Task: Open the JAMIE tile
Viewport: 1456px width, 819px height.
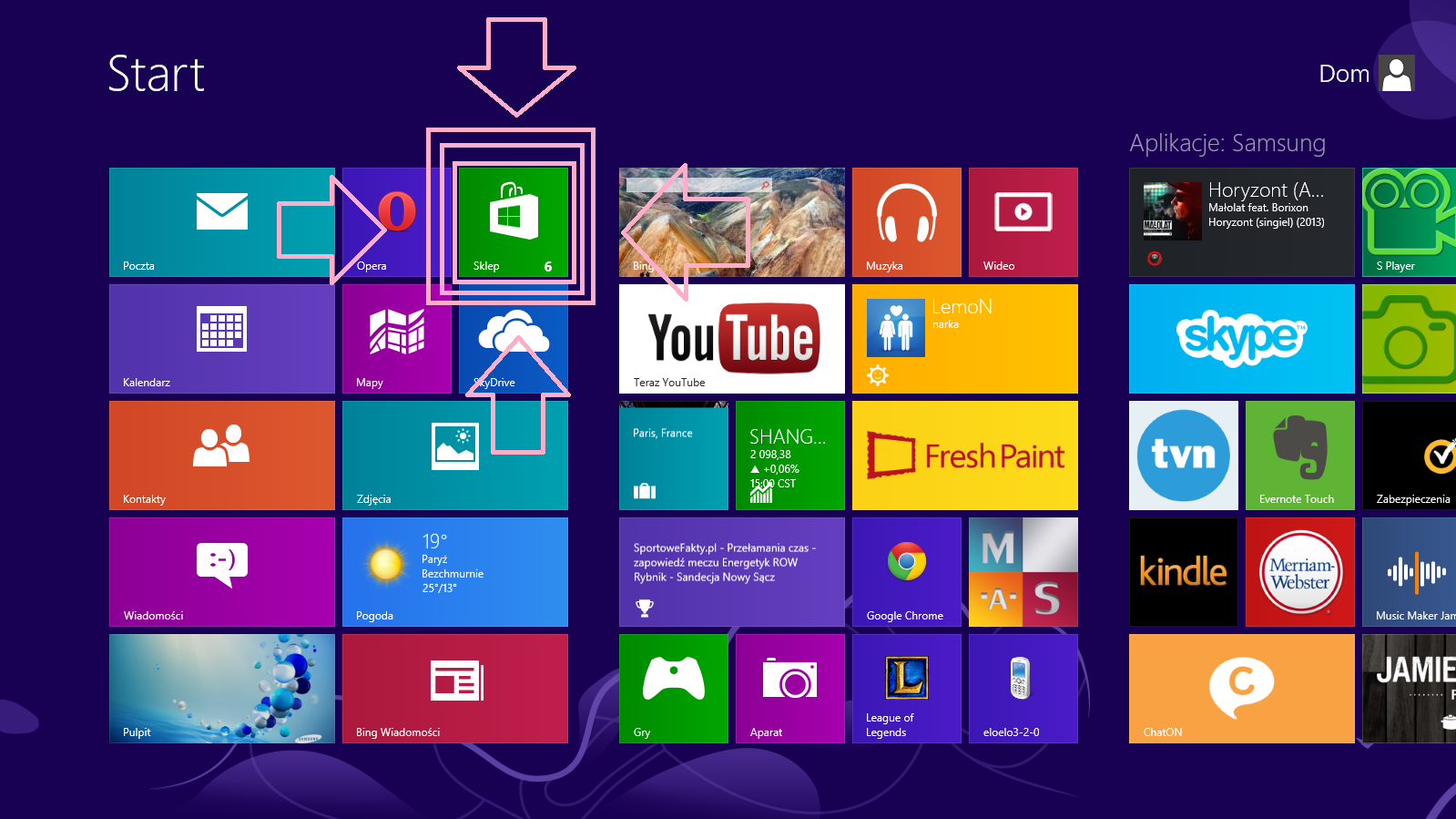Action: (1409, 689)
